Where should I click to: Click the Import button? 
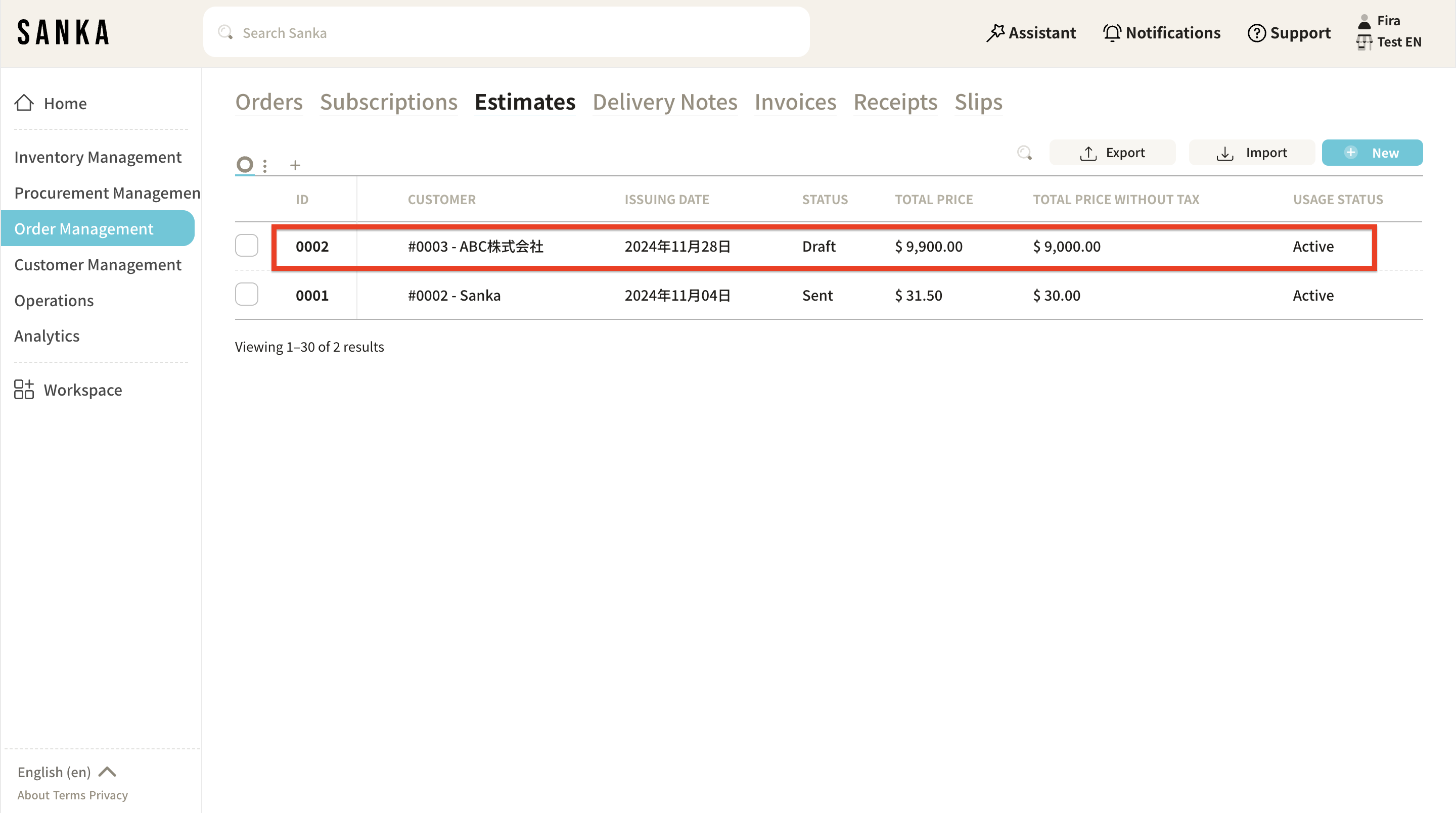pyautogui.click(x=1251, y=153)
